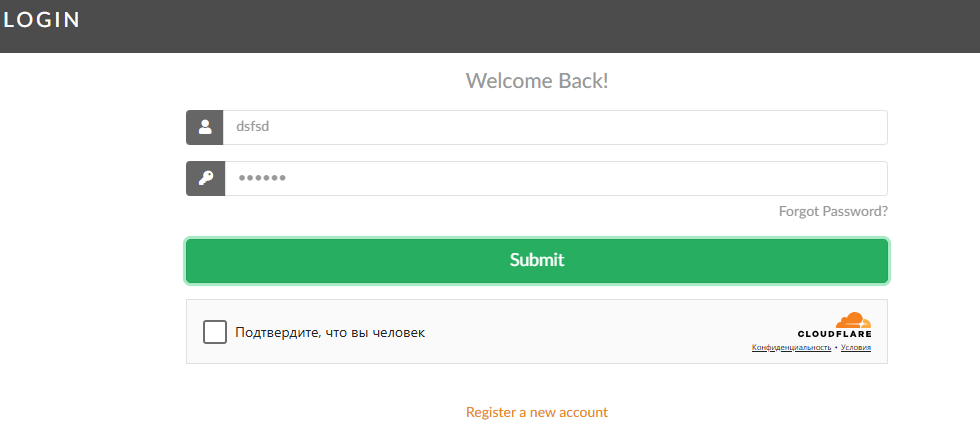980x440 pixels.
Task: Click the user silhouette icon
Action: coord(205,127)
